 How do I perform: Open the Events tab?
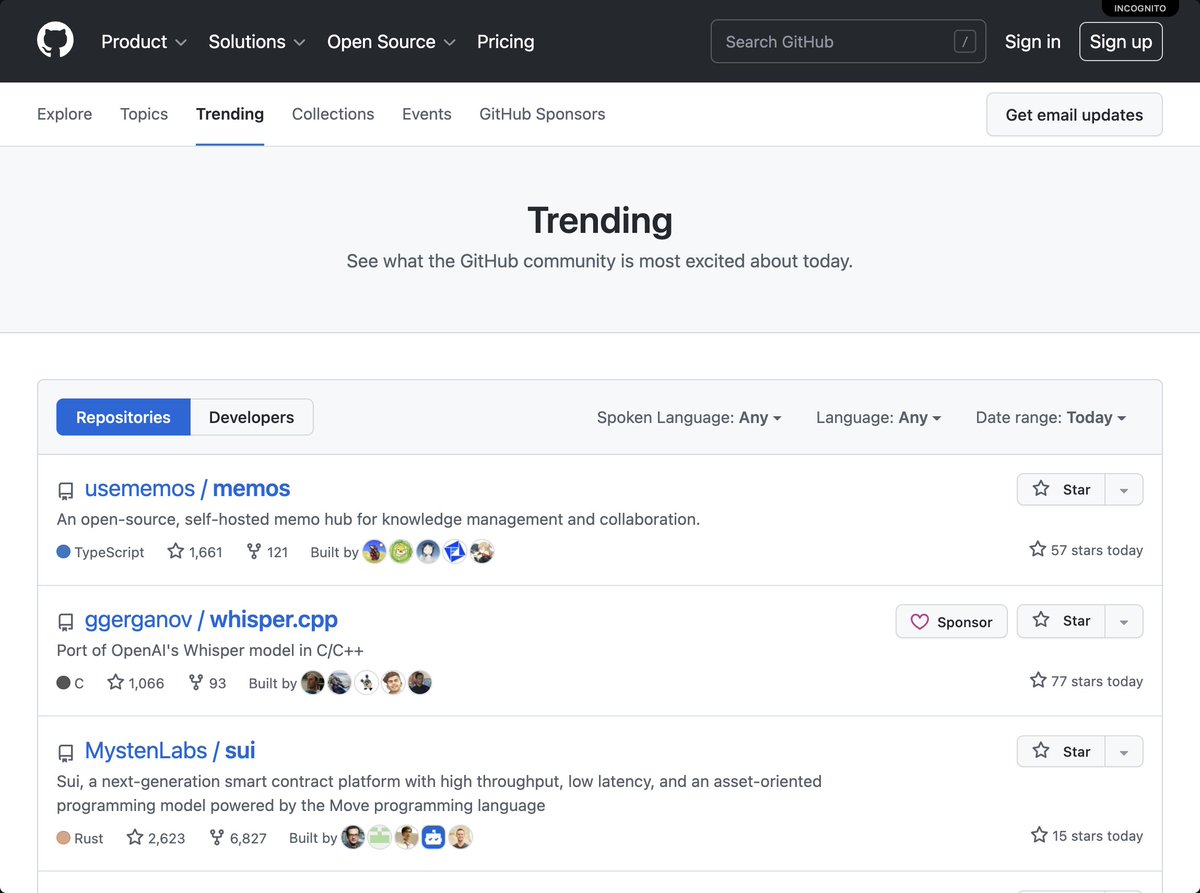[x=427, y=114]
